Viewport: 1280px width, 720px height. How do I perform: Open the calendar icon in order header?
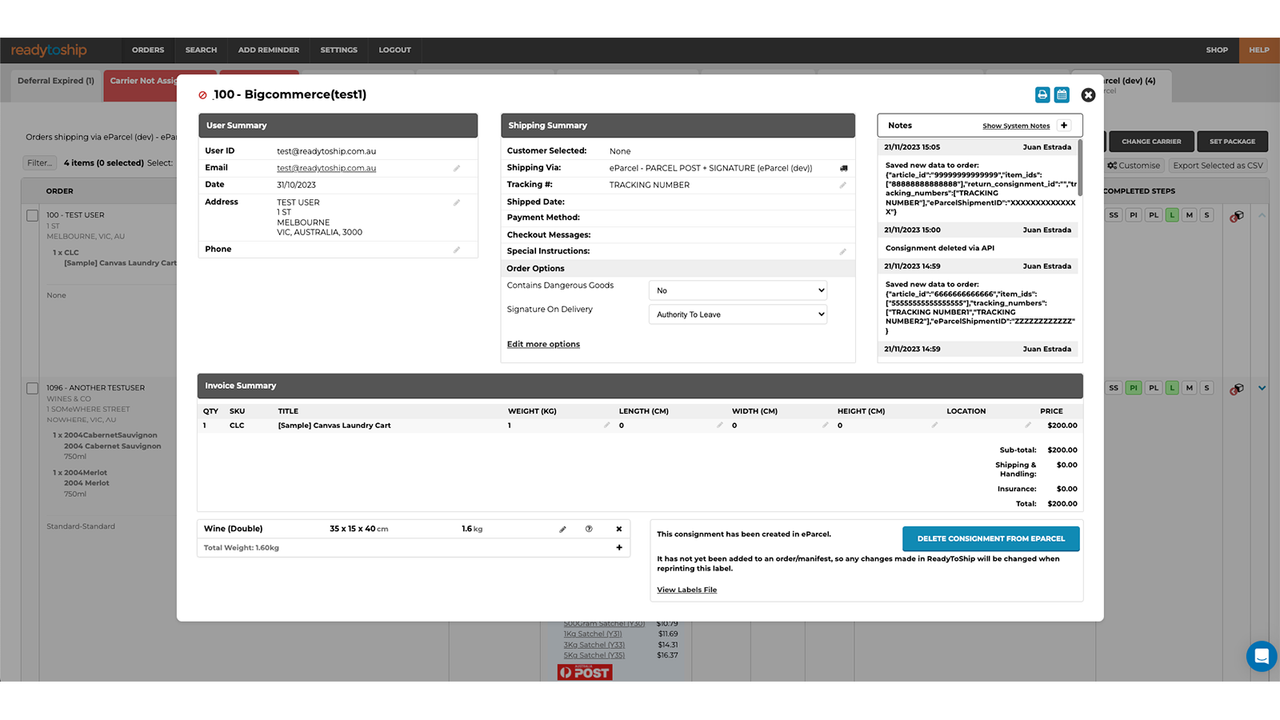[1062, 95]
